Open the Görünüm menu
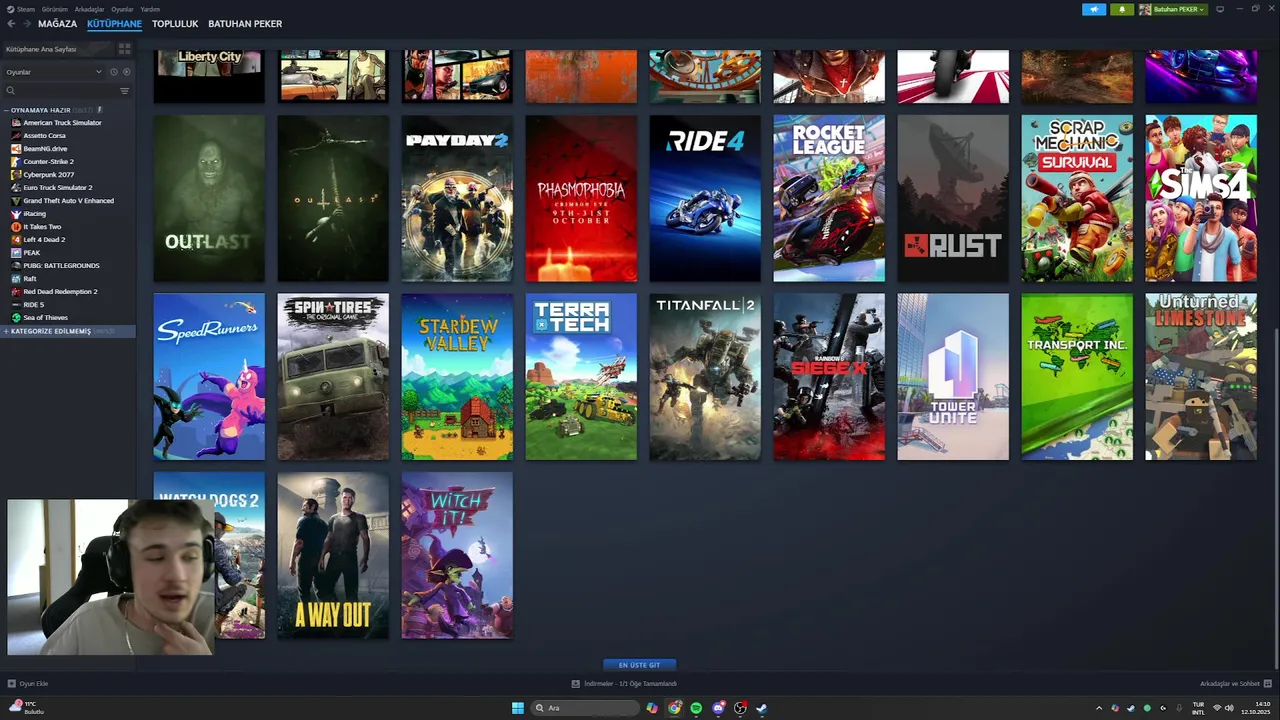 55,9
